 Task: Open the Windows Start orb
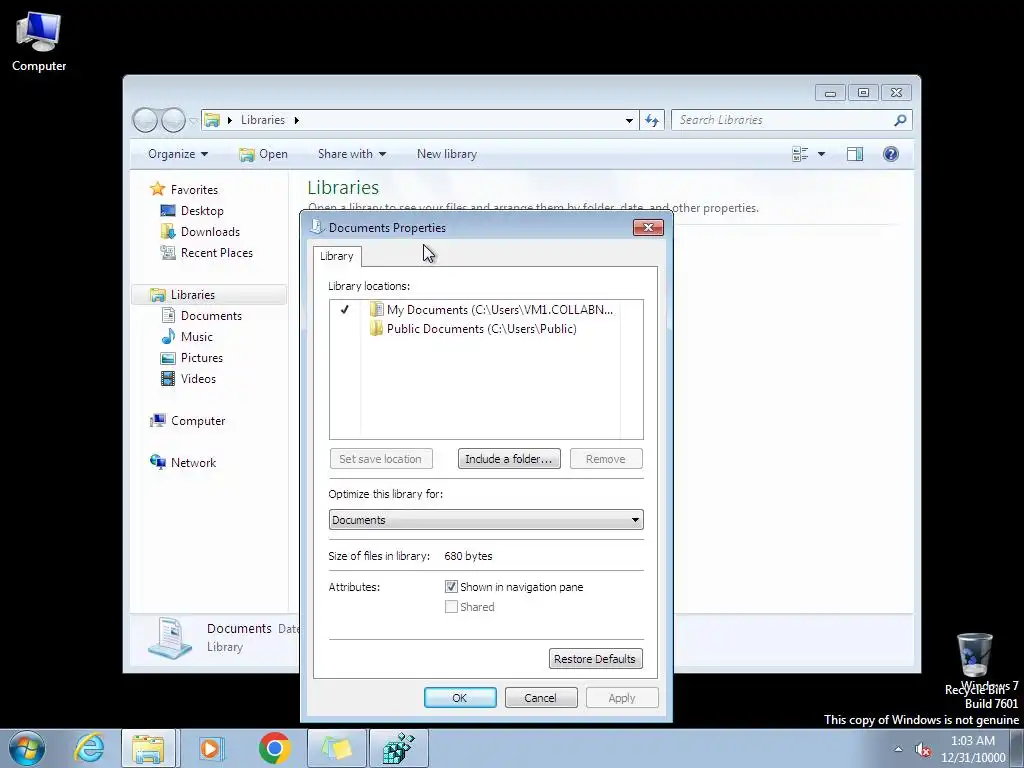[x=27, y=748]
